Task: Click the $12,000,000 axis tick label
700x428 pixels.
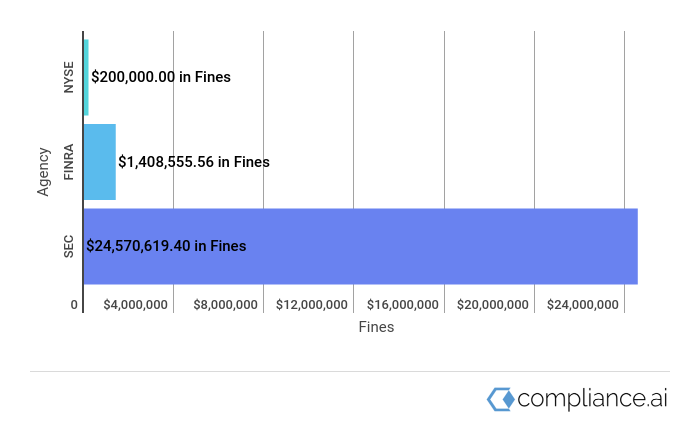Action: pyautogui.click(x=312, y=305)
